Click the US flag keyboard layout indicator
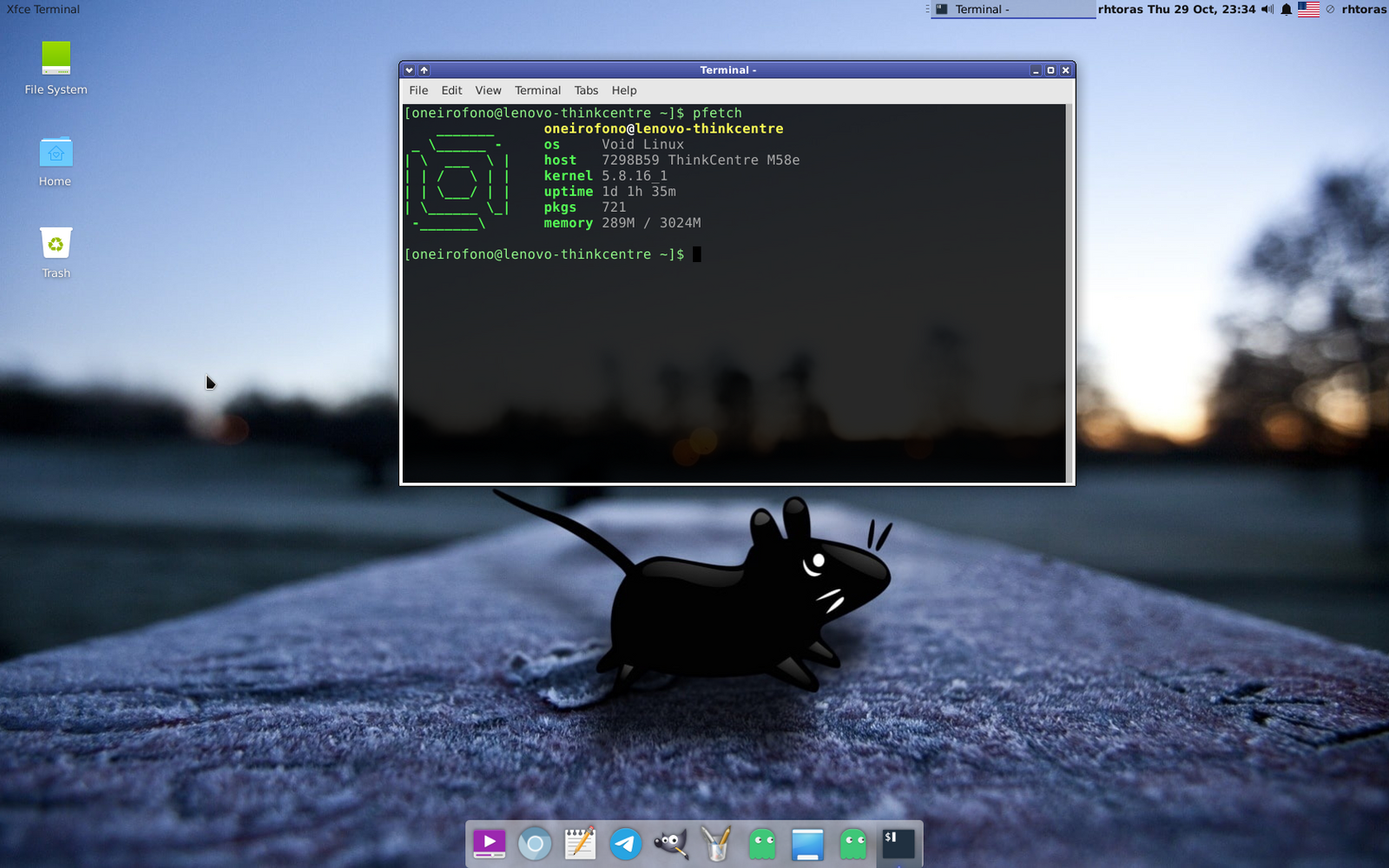 click(x=1308, y=9)
